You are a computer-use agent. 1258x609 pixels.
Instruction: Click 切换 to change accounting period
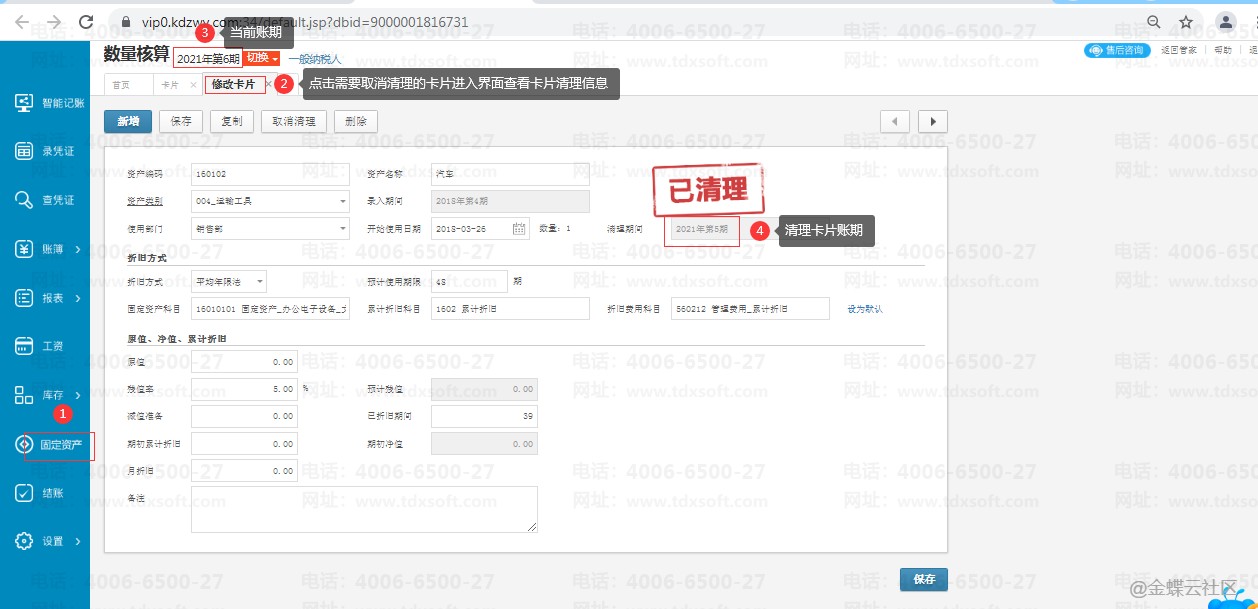point(261,58)
